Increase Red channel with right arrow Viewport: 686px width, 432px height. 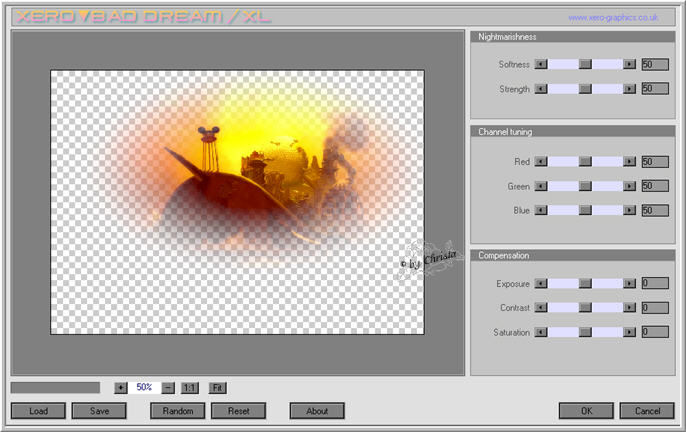(629, 162)
